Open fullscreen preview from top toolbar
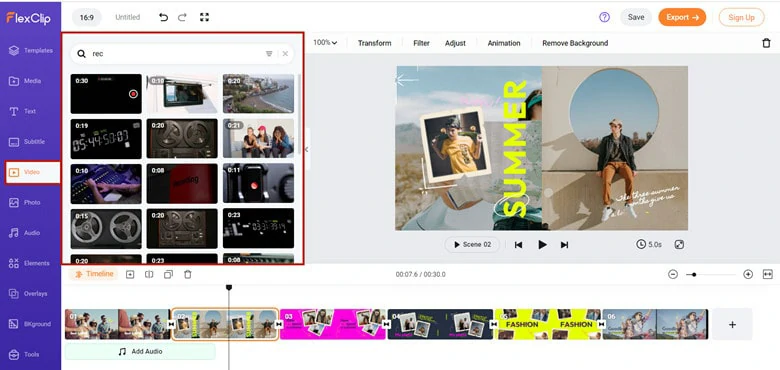This screenshot has height=370, width=780. (204, 17)
